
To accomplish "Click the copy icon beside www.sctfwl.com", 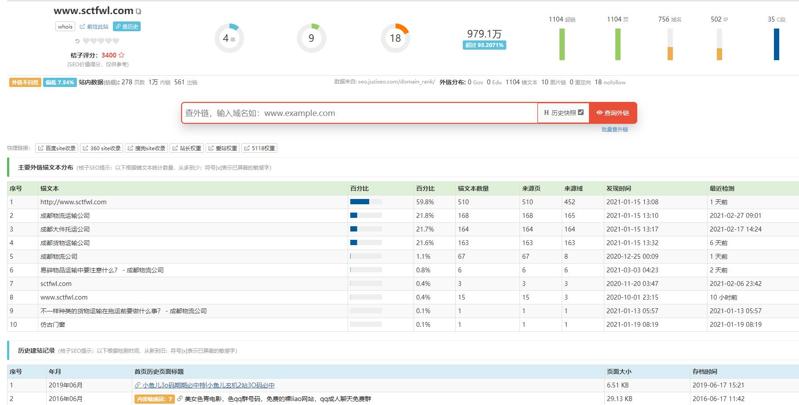I will (139, 12).
